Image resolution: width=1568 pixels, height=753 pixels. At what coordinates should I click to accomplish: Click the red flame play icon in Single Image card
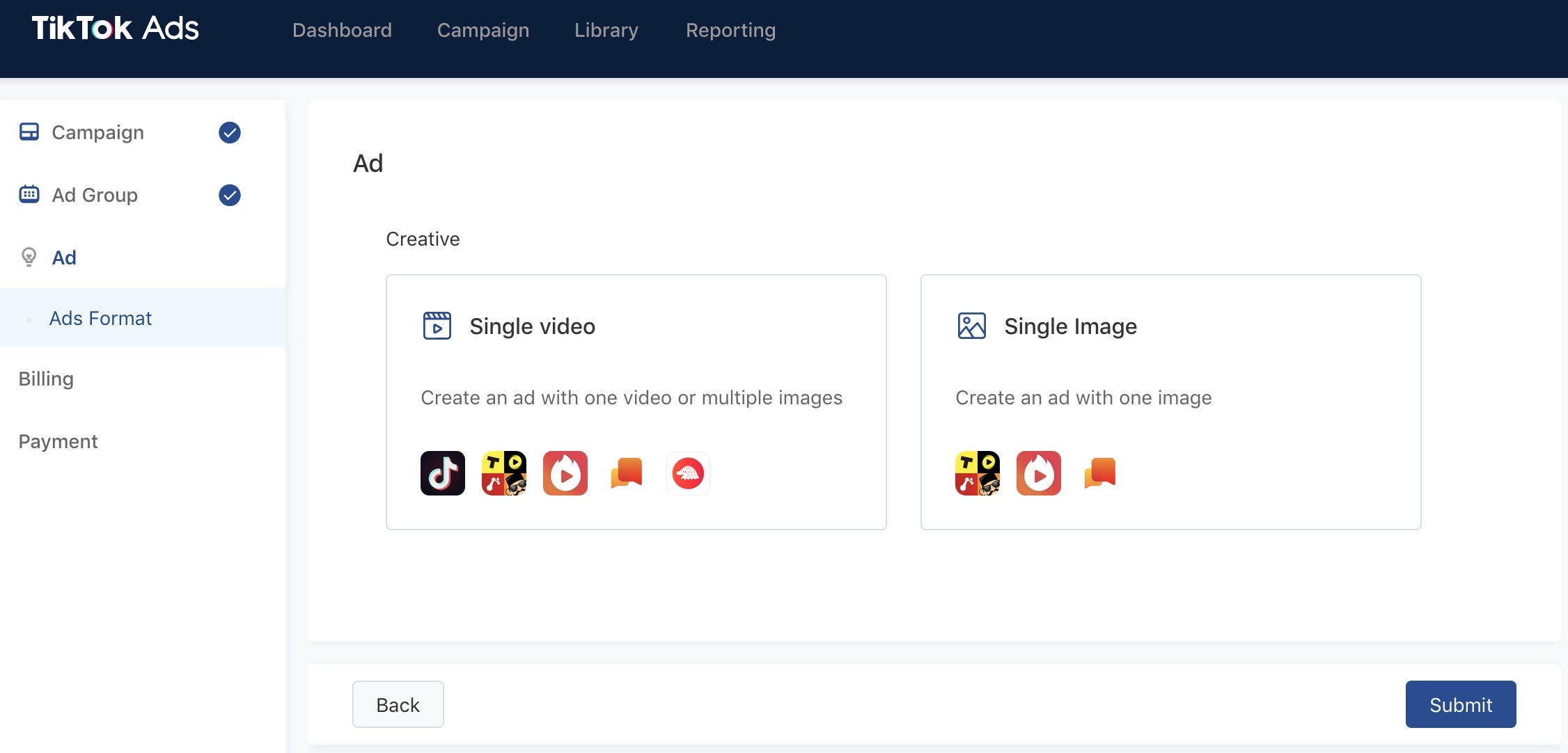click(x=1039, y=473)
